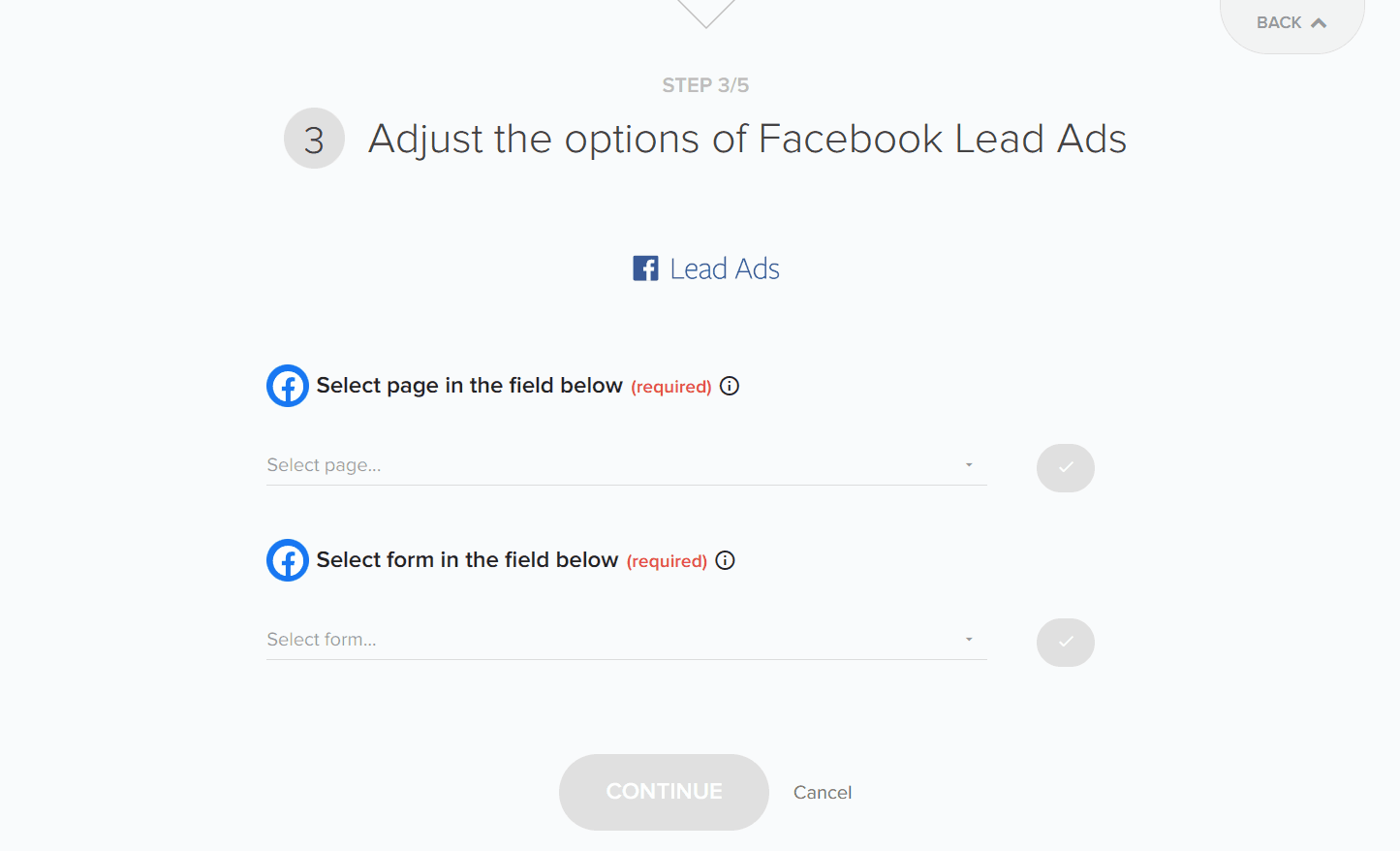Expand the Select page dropdown arrow
Screen dimensions: 1400x851
[969, 465]
